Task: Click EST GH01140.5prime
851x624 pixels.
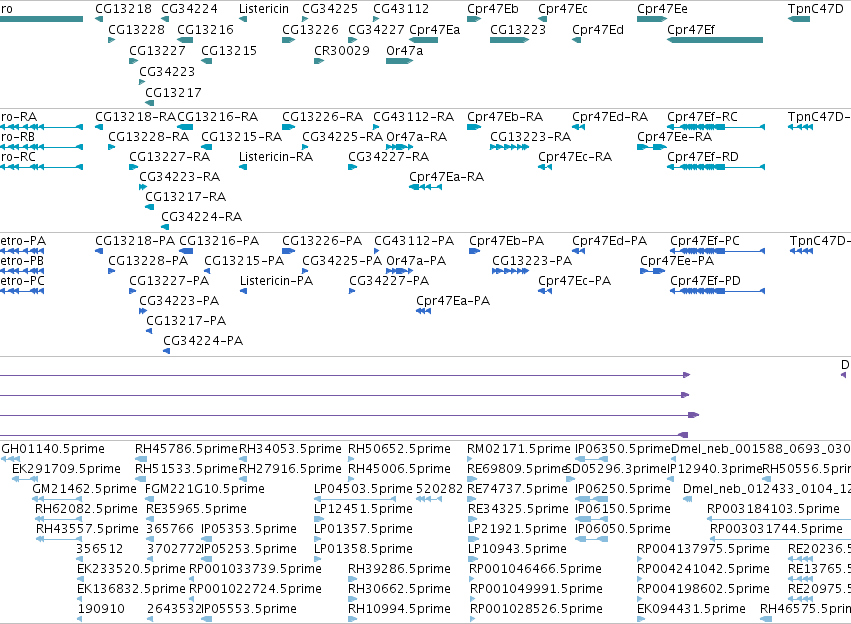Action: coord(53,449)
